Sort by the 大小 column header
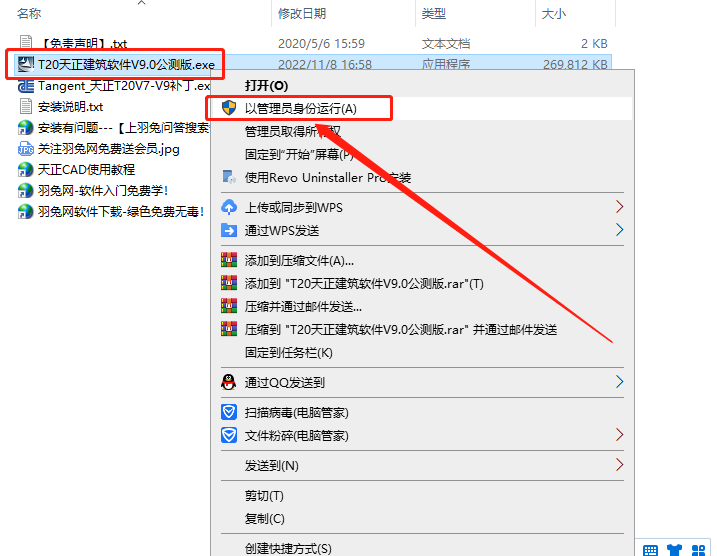Image resolution: width=717 pixels, height=556 pixels. 553,14
